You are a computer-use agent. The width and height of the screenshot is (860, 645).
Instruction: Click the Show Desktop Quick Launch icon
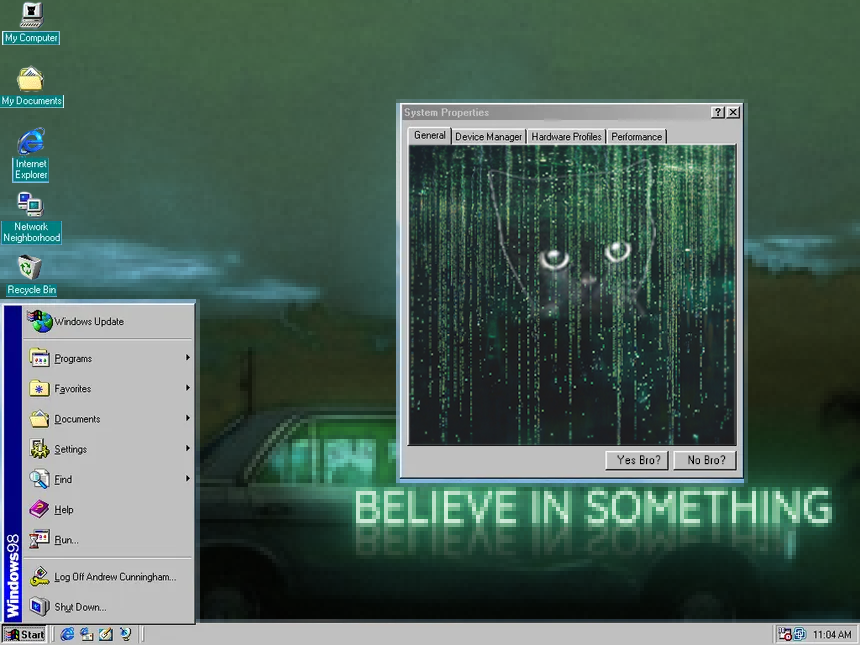106,635
